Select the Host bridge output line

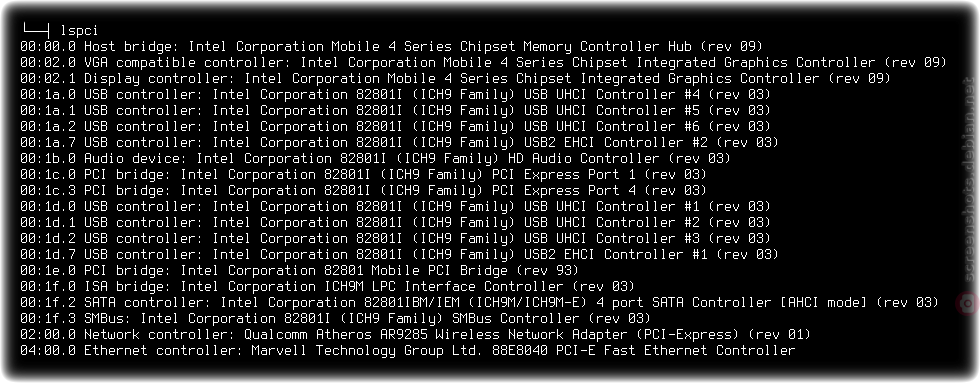[391, 47]
